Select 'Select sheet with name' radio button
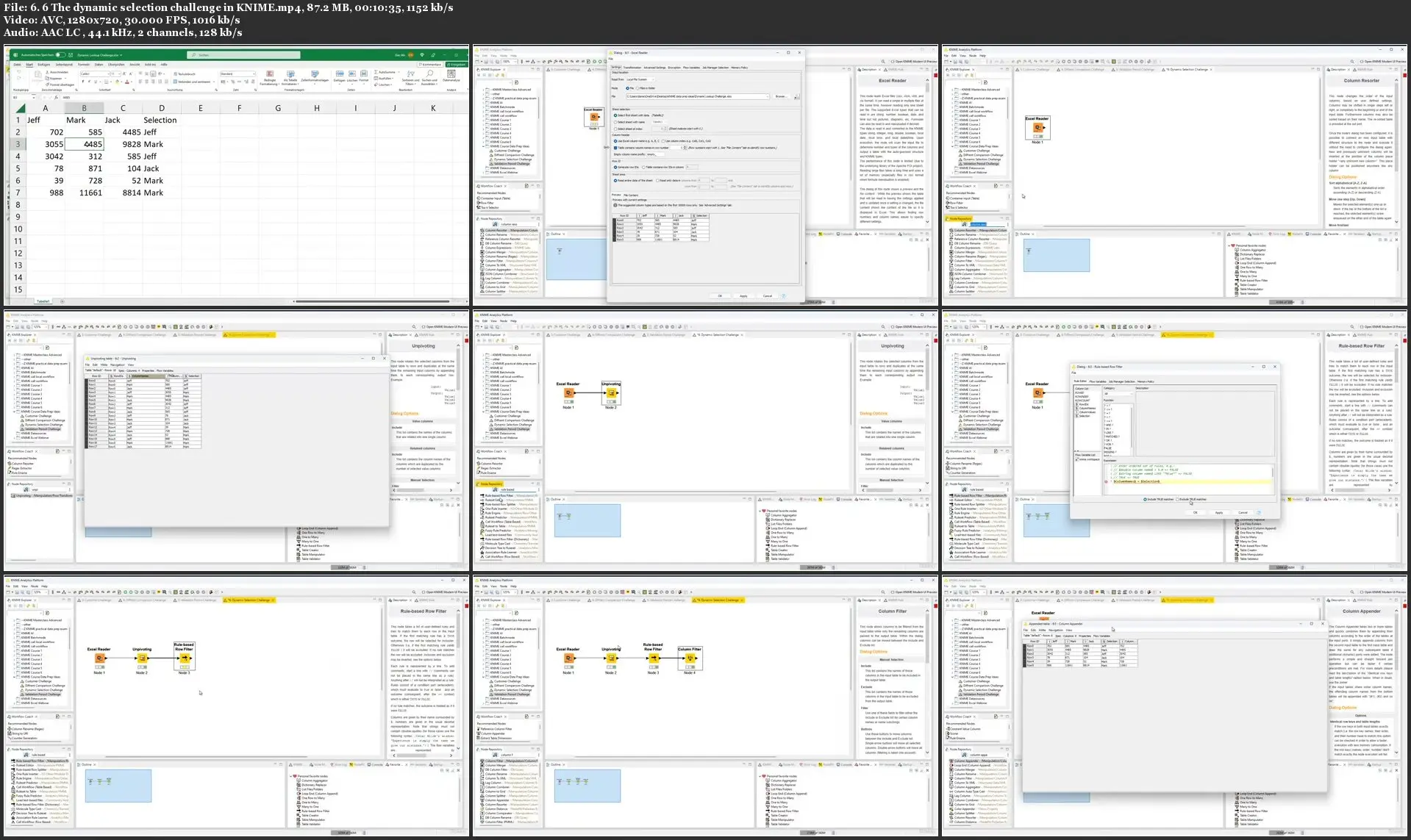Screen dimensions: 1411x840 point(615,122)
